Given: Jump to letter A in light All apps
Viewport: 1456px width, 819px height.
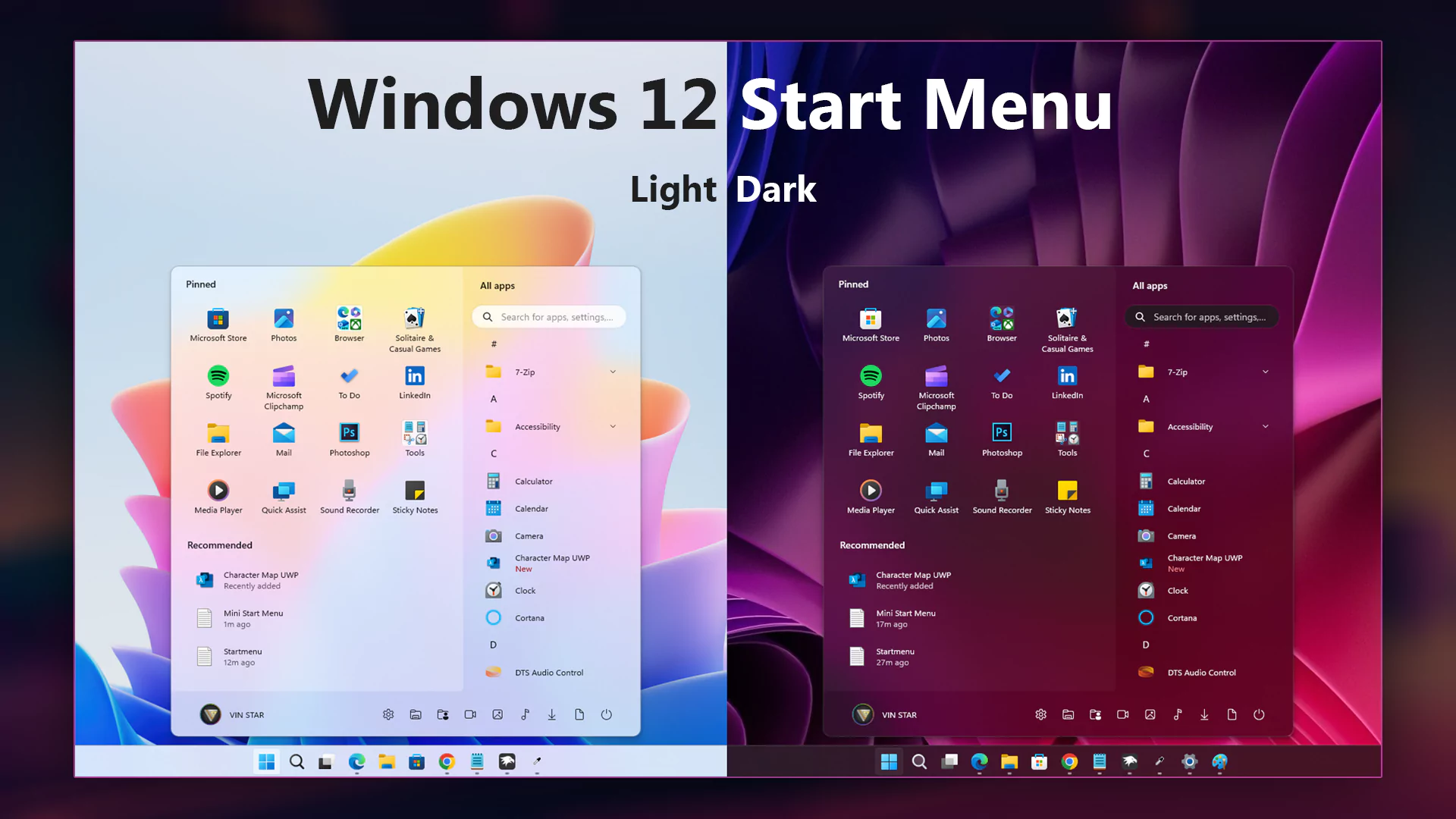Looking at the screenshot, I should click(x=494, y=399).
